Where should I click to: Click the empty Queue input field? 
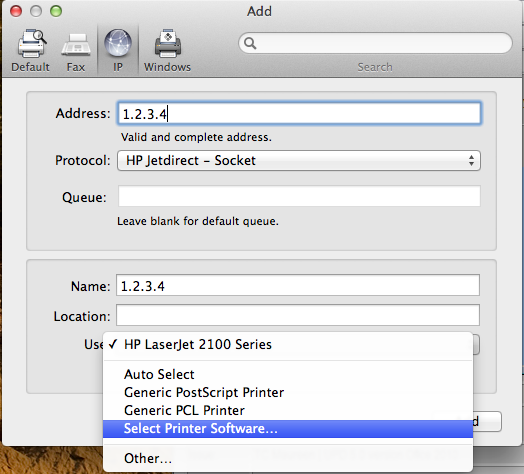[299, 197]
